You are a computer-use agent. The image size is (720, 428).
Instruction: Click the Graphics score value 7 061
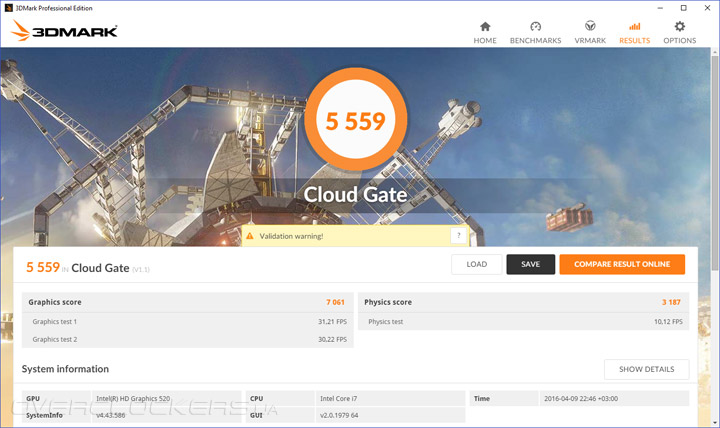click(335, 302)
